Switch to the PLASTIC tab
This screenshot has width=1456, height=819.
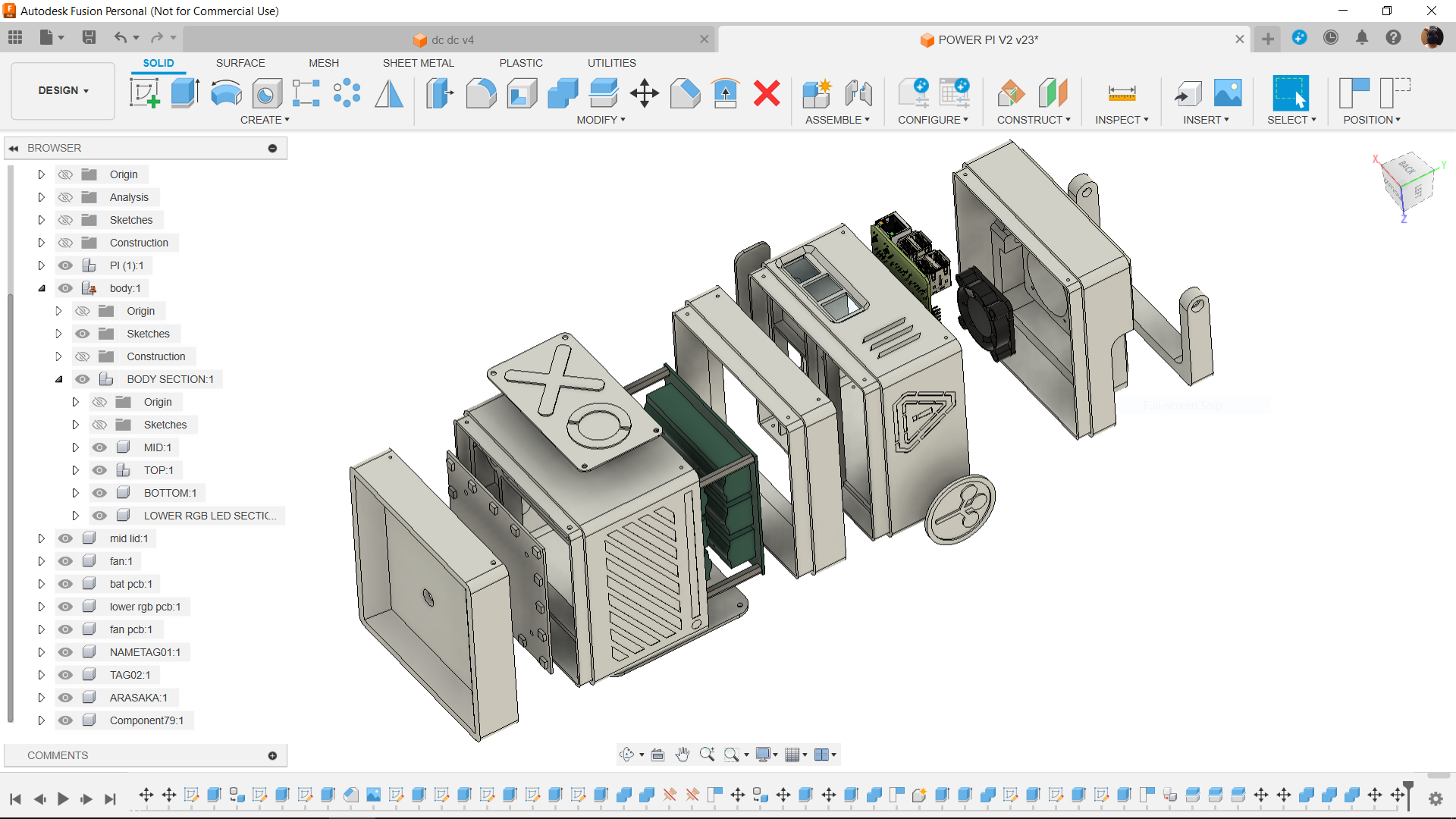[521, 63]
